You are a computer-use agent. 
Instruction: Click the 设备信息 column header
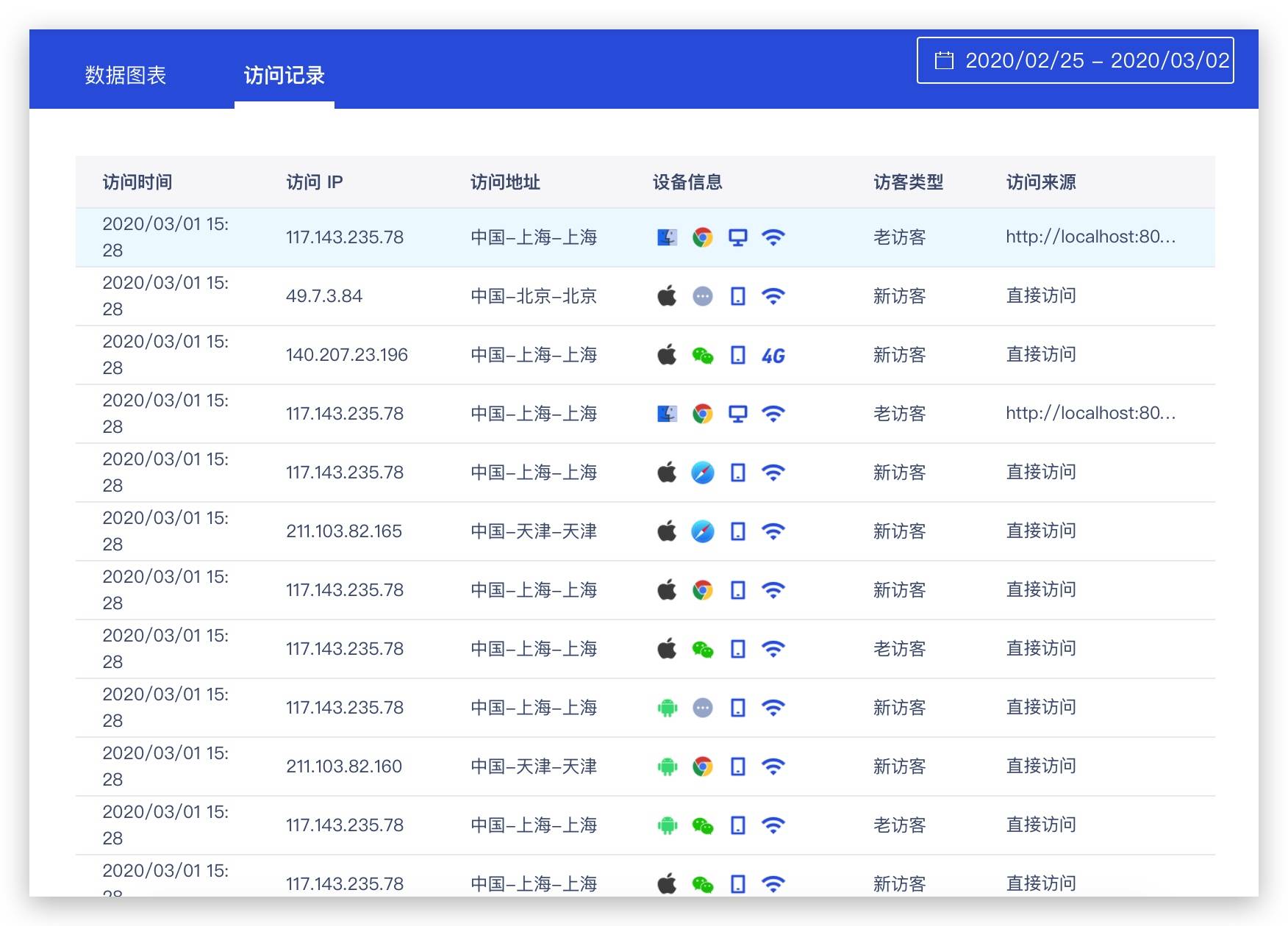coord(687,182)
